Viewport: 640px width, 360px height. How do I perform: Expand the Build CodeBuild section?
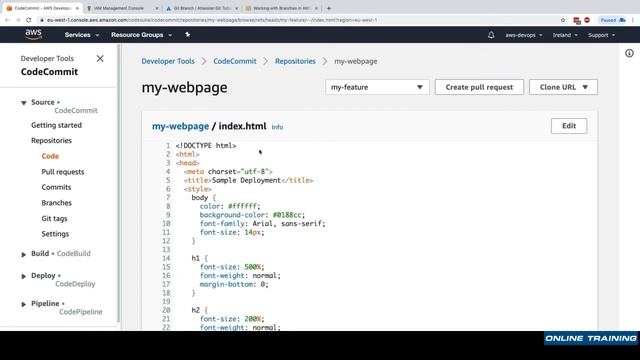pos(24,254)
